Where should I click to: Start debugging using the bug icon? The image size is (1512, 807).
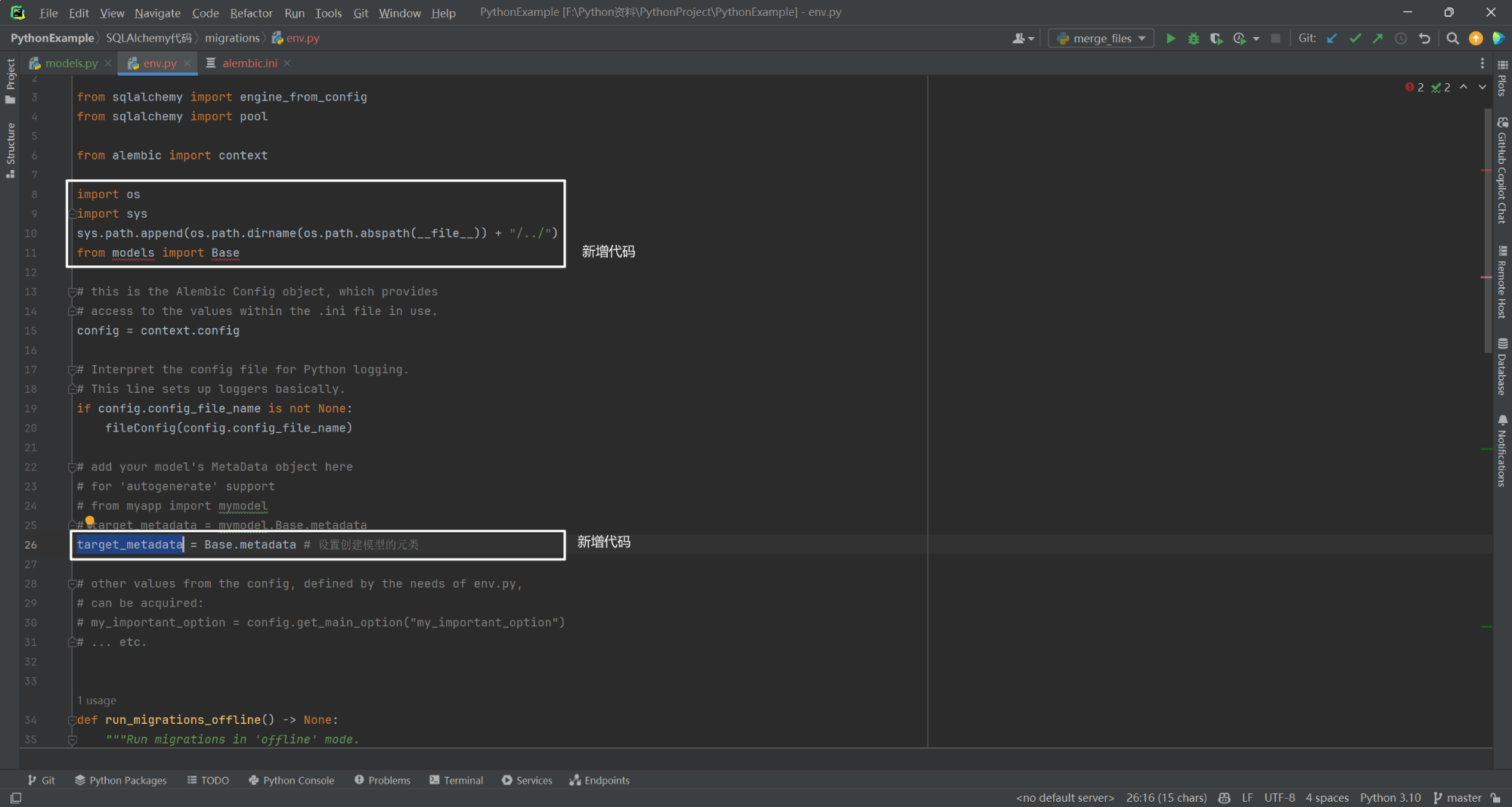click(x=1194, y=38)
